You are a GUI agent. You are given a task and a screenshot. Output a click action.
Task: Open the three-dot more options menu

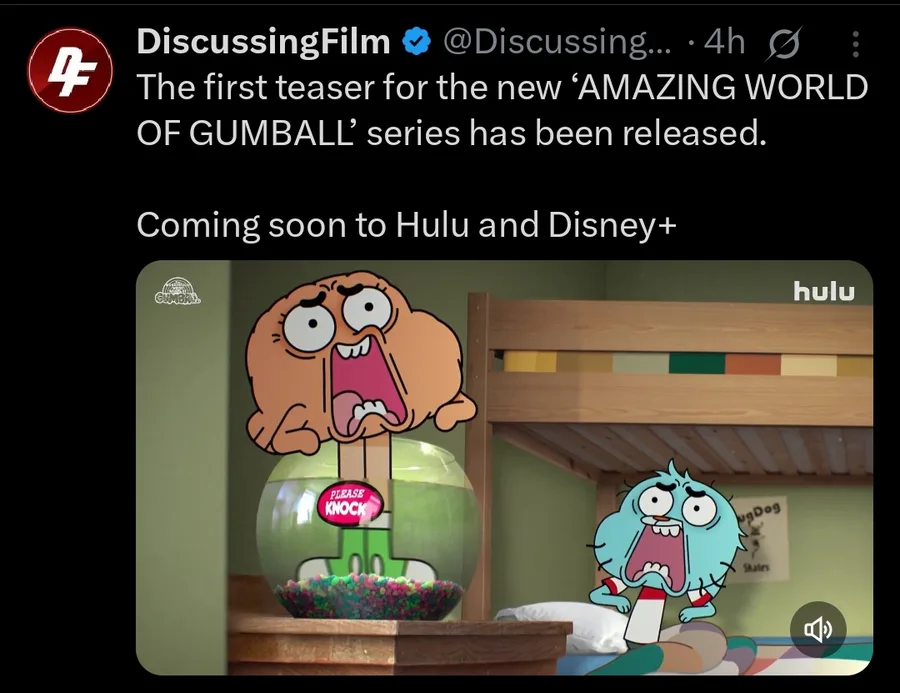coord(855,44)
